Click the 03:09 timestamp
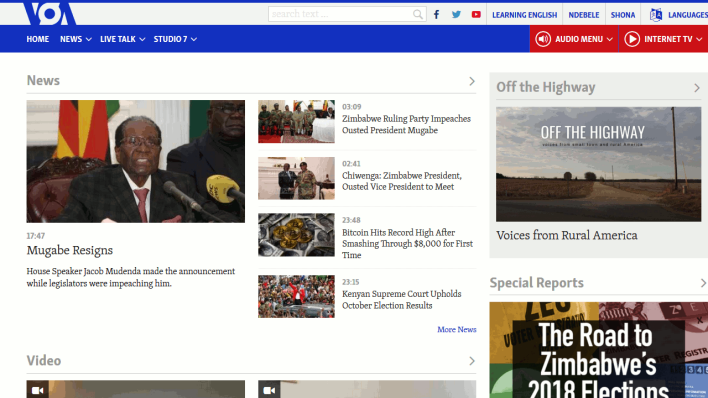The height and width of the screenshot is (398, 708). click(x=351, y=107)
